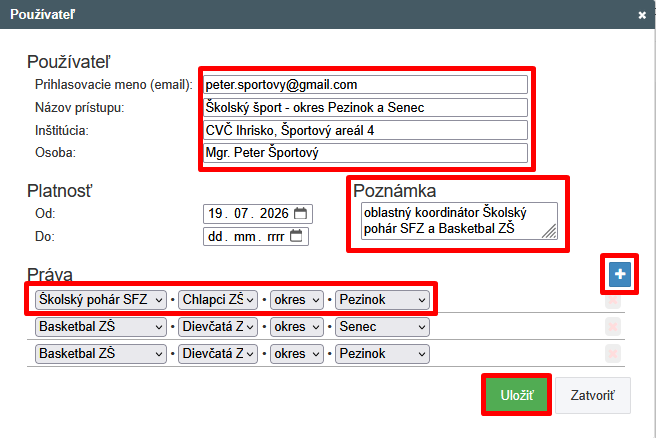Delete the Basketbal ZŠ Senec rights row

coord(612,327)
